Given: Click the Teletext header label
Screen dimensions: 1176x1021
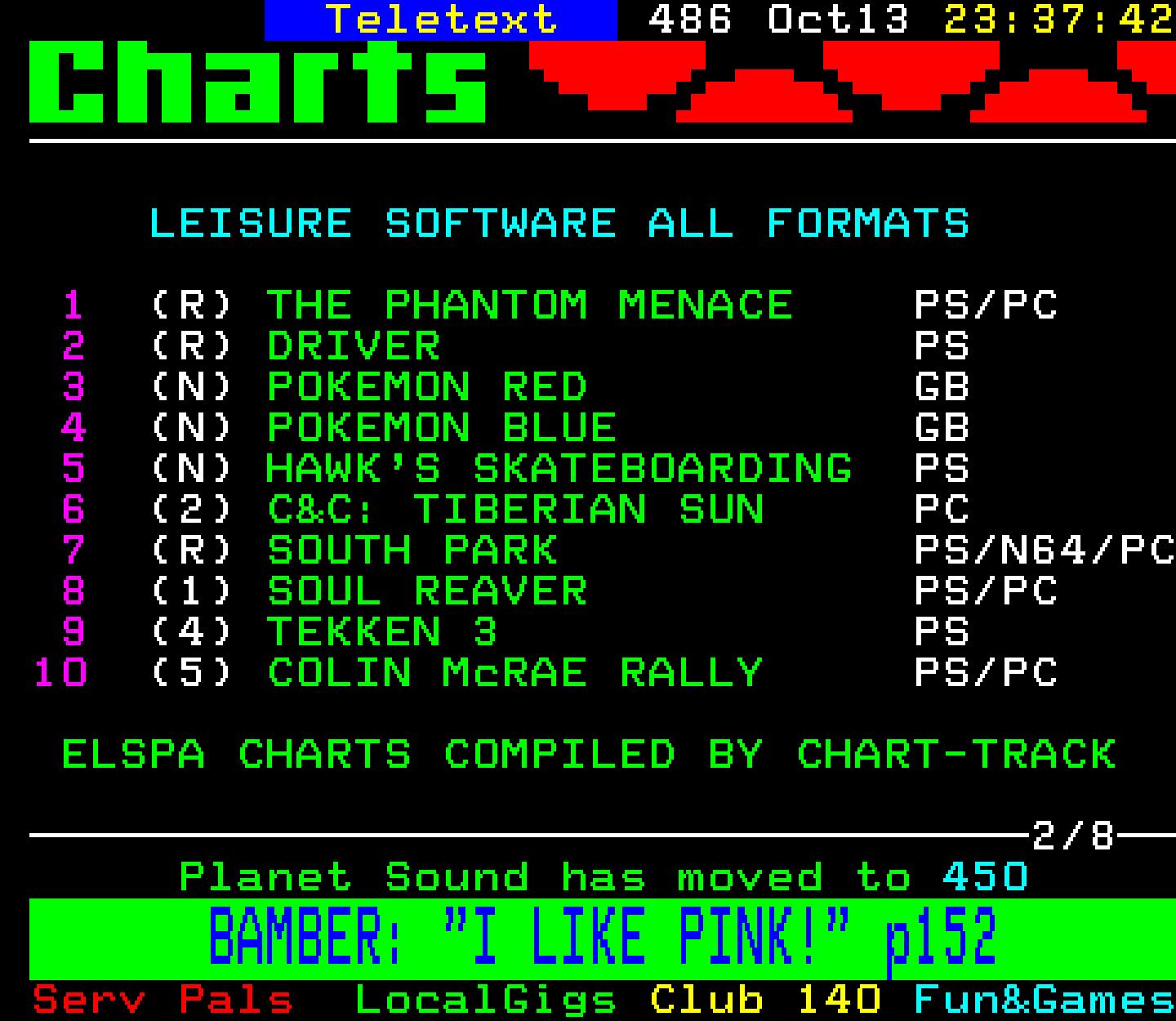Looking at the screenshot, I should [x=441, y=20].
